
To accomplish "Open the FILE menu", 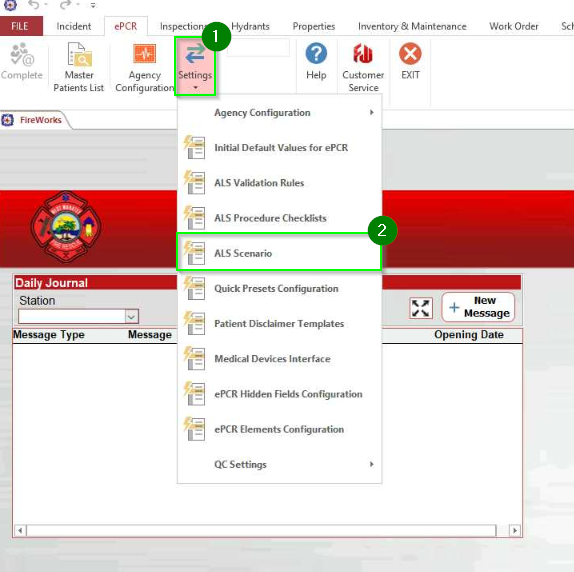I will click(x=20, y=26).
